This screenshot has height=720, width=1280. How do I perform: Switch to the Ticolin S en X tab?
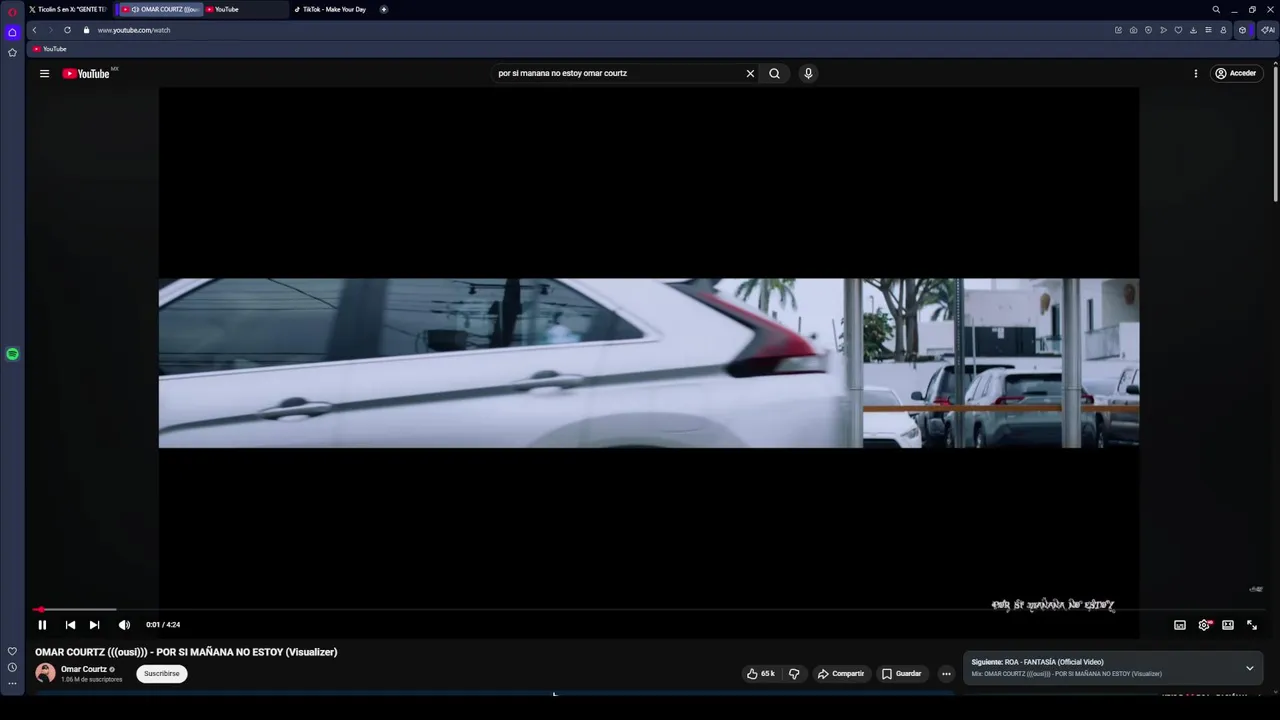click(67, 9)
